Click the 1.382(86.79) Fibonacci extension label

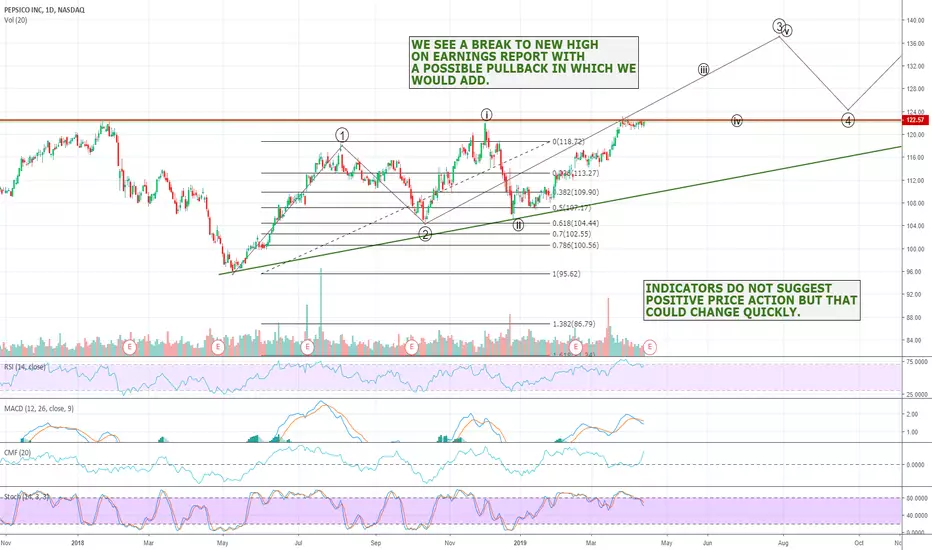[574, 324]
